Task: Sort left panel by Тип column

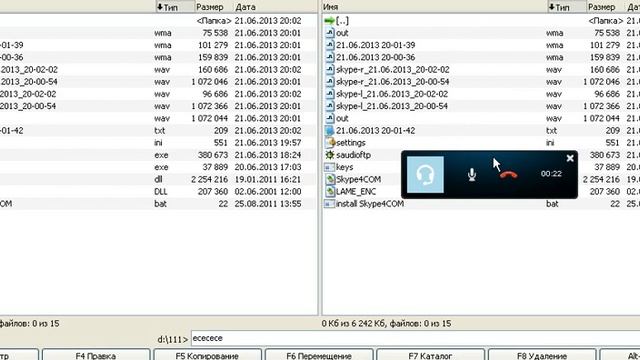Action: pyautogui.click(x=174, y=7)
